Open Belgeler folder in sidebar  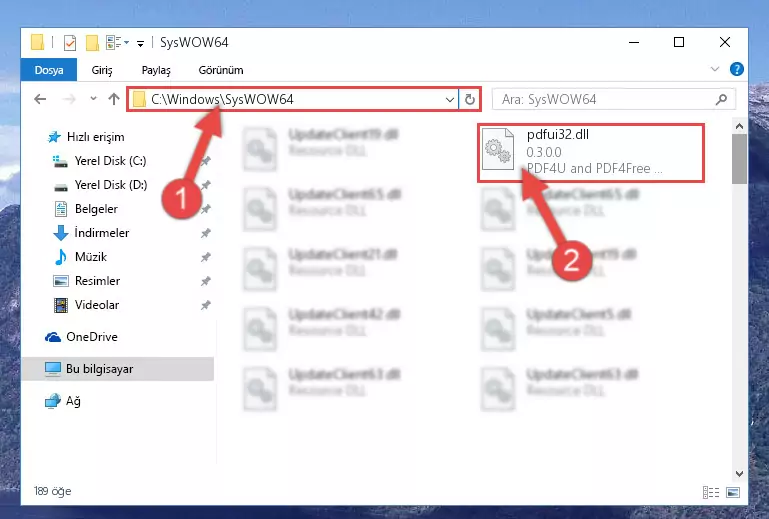96,209
